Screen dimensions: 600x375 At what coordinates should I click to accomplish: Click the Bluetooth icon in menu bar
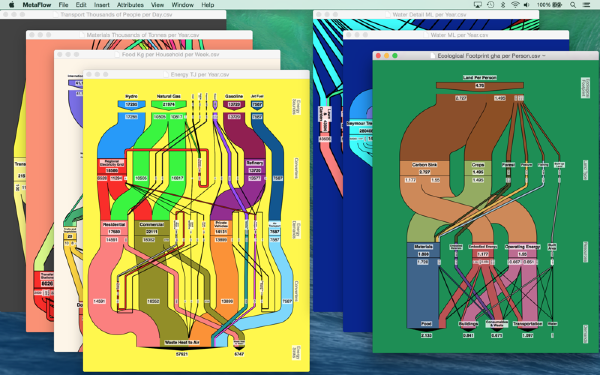click(x=503, y=5)
